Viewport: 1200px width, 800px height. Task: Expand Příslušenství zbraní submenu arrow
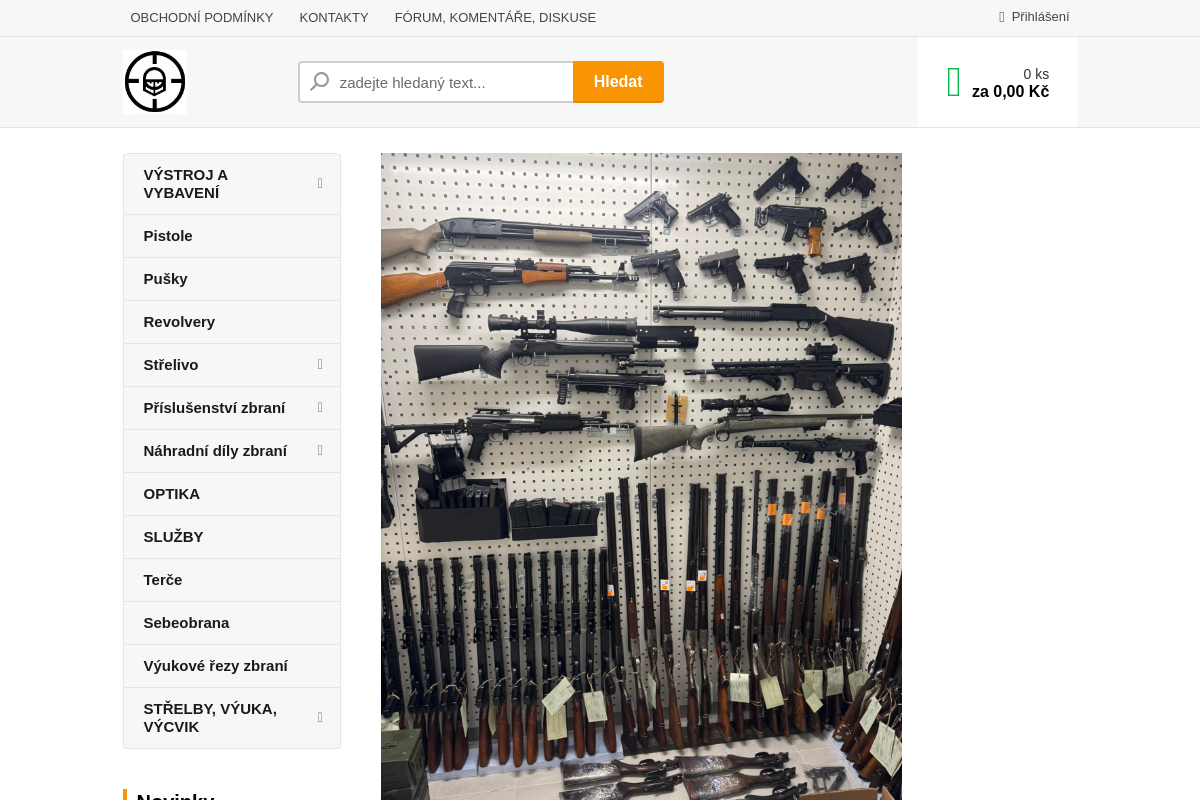click(320, 408)
